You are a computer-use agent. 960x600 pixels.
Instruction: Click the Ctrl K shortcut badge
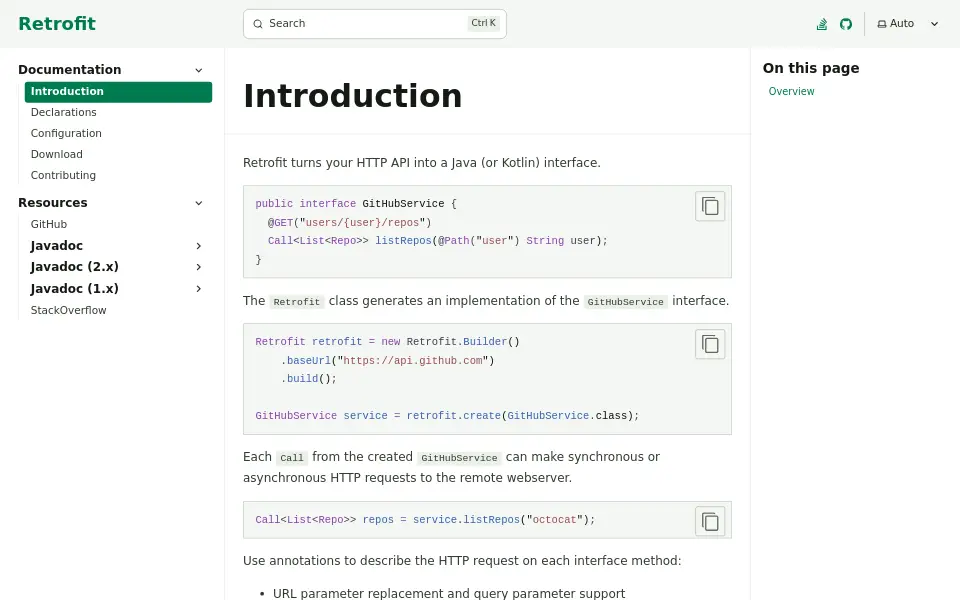coord(483,23)
